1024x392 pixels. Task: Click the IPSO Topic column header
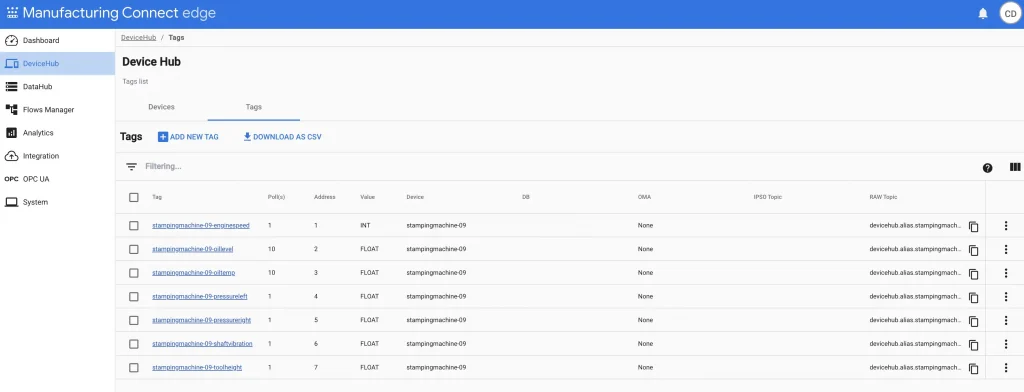point(767,197)
